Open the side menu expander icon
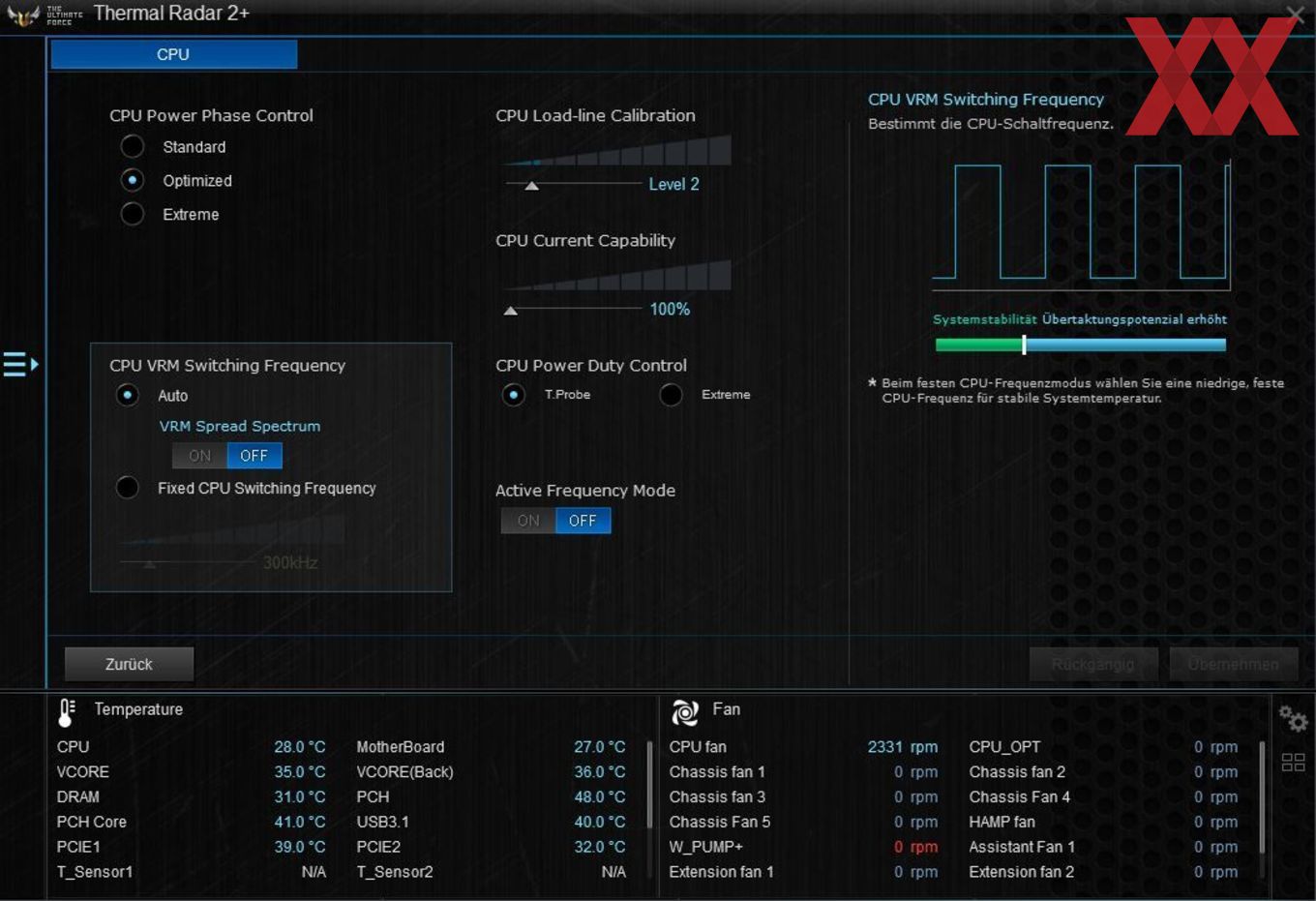Image resolution: width=1316 pixels, height=901 pixels. [20, 365]
